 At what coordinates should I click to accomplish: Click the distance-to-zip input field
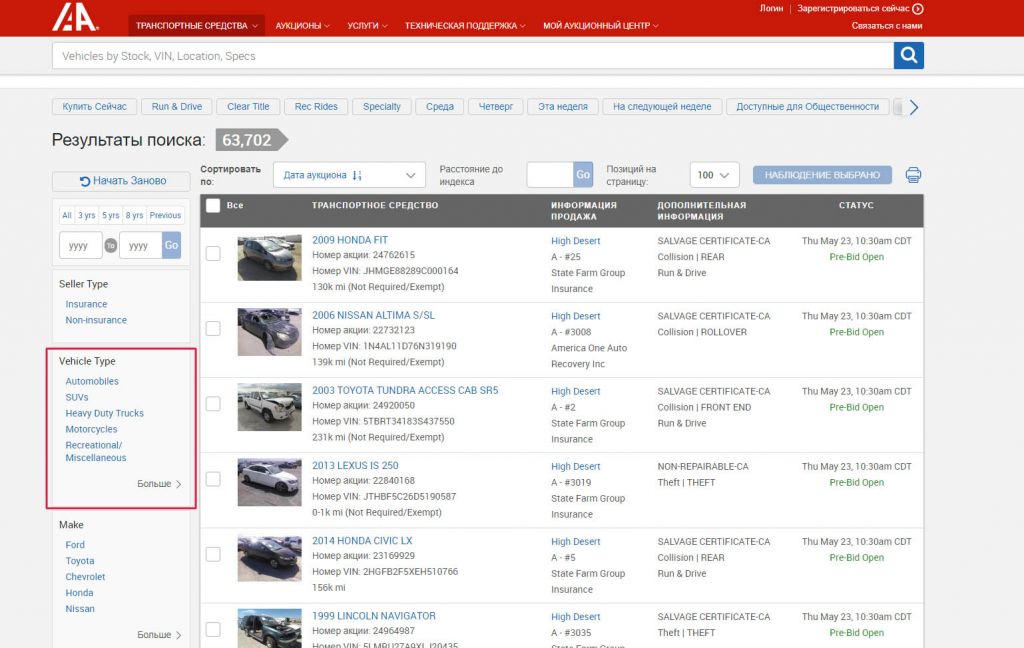click(x=550, y=175)
